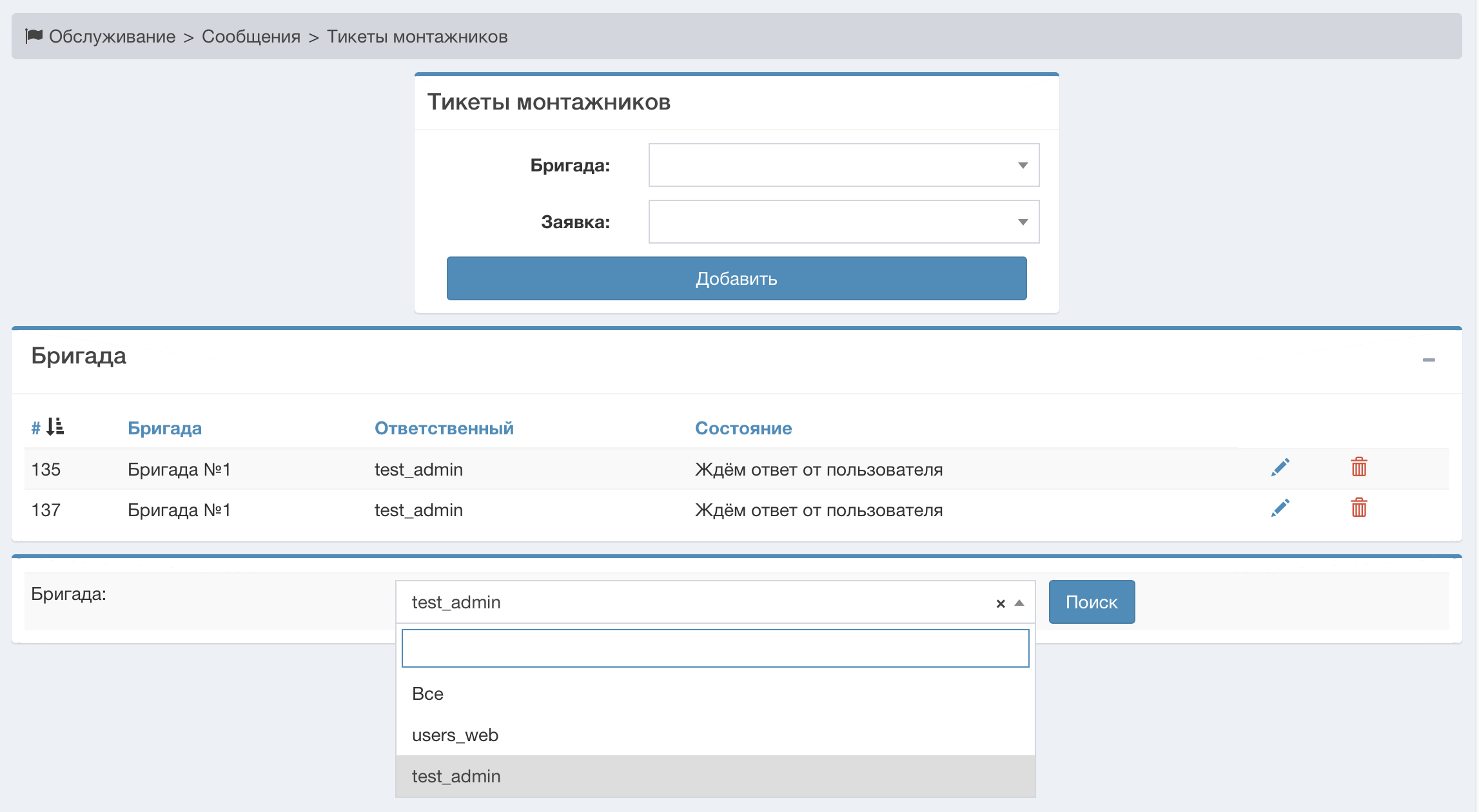
Task: Open the Бригада dropdown in the add form
Action: (843, 166)
